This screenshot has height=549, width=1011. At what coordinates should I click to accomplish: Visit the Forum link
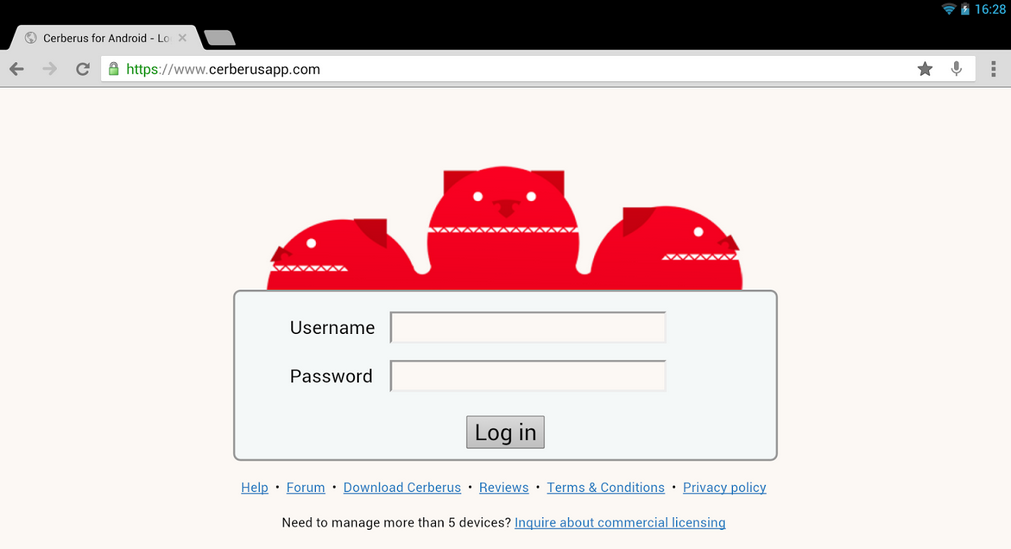pos(306,488)
